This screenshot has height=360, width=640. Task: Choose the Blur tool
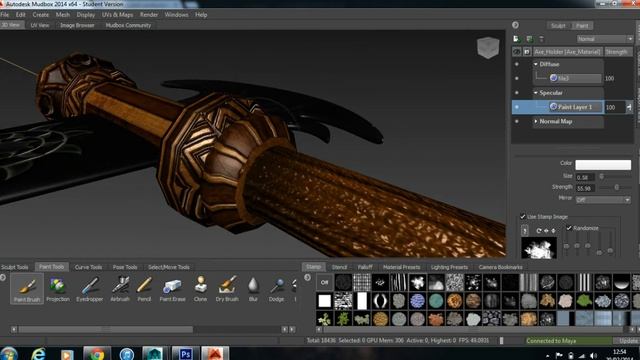click(253, 289)
